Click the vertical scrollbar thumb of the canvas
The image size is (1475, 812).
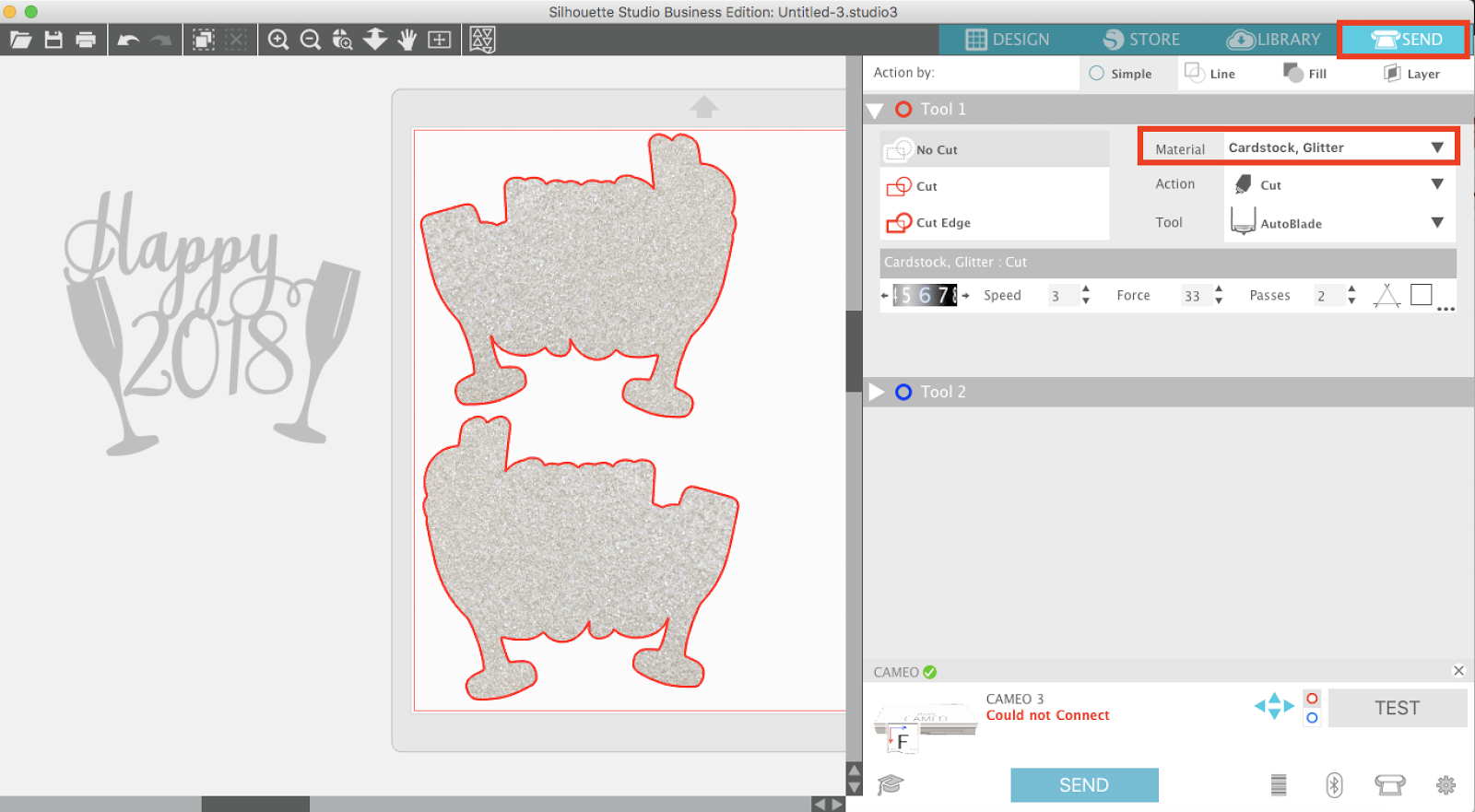854,351
